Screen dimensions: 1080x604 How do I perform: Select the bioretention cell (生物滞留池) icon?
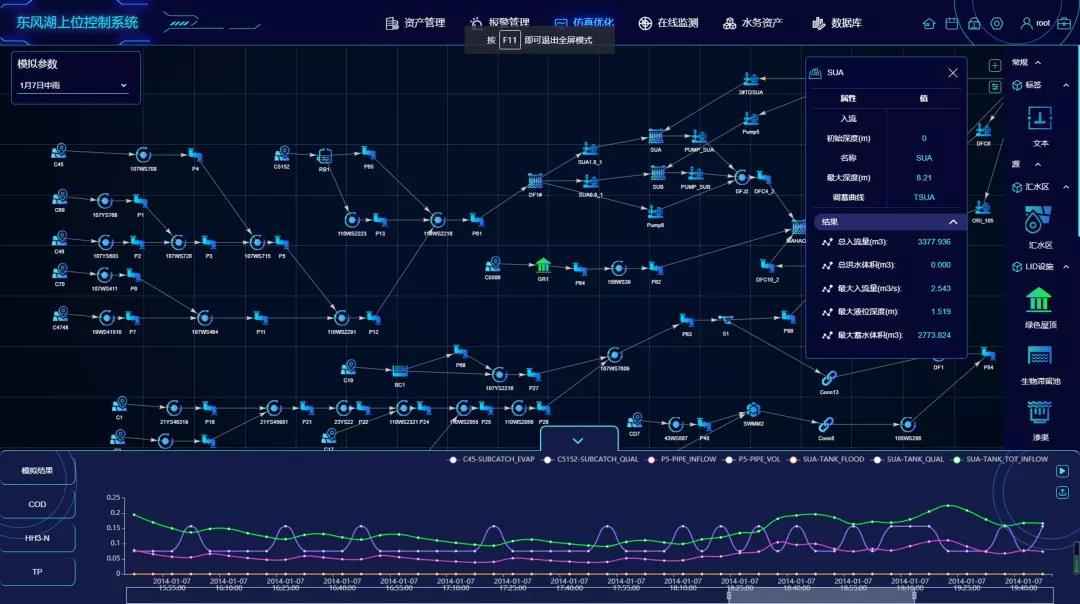pyautogui.click(x=1039, y=357)
